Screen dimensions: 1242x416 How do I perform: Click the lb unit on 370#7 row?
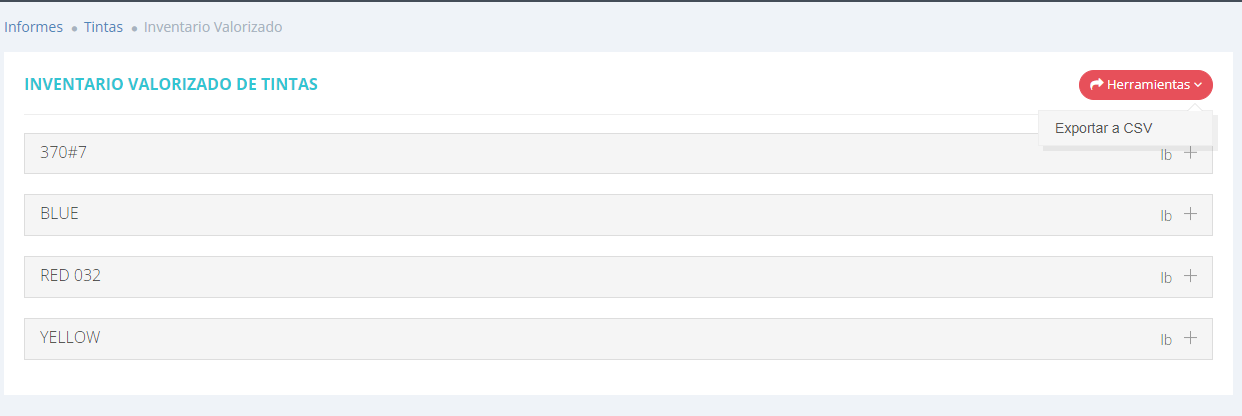1166,155
